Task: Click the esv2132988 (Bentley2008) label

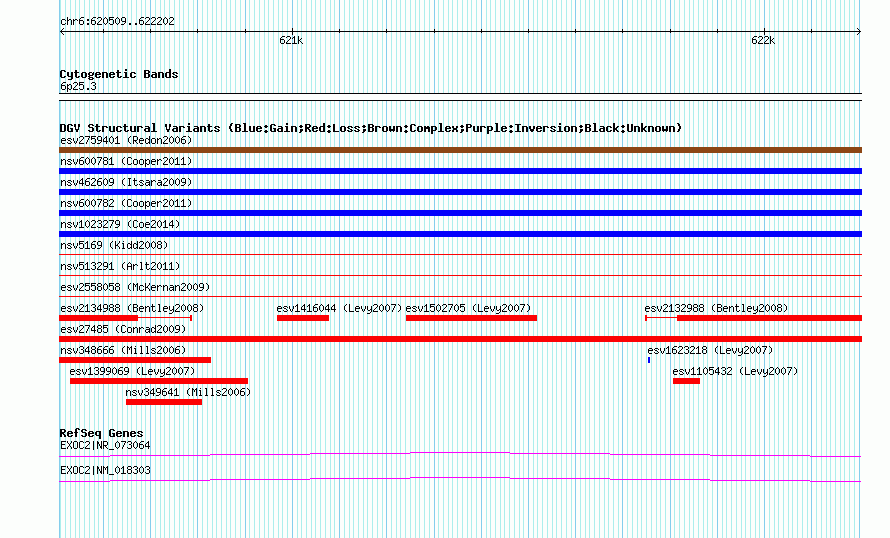Action: [x=716, y=308]
